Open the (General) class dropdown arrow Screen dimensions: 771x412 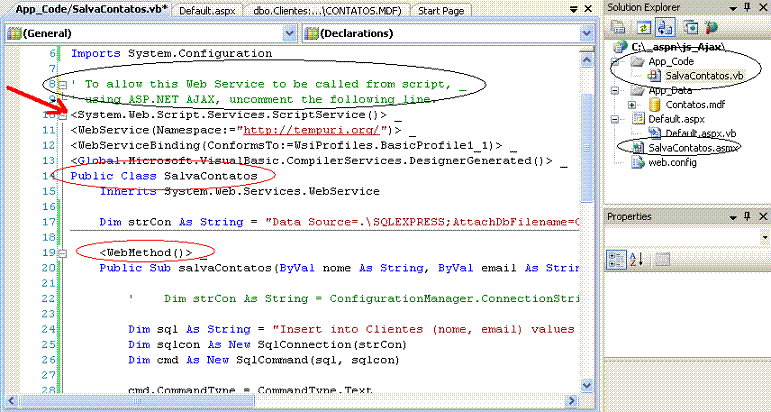pos(290,33)
